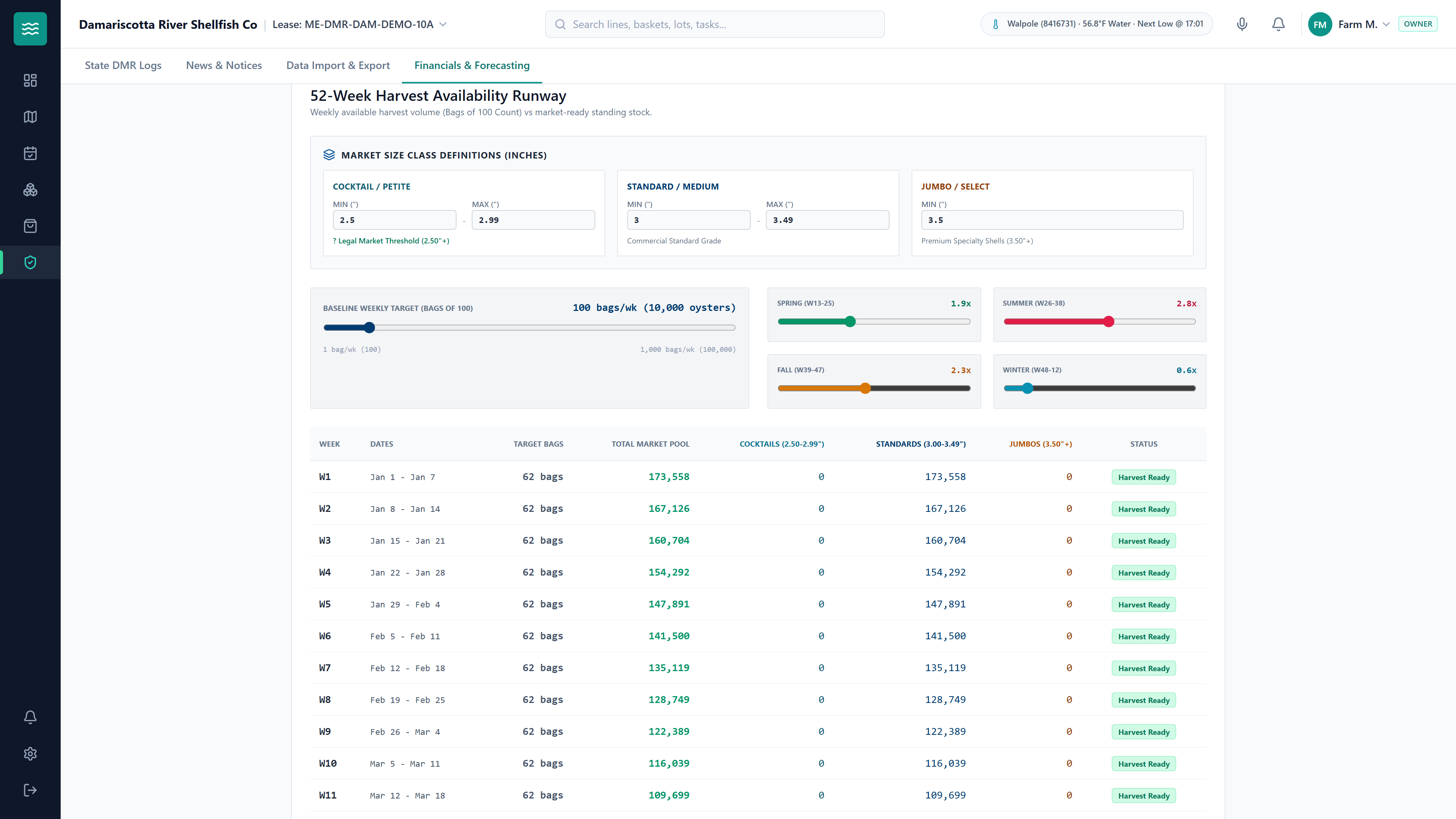Image resolution: width=1456 pixels, height=819 pixels.
Task: Edit Standard / Medium MIN field
Action: [x=689, y=220]
